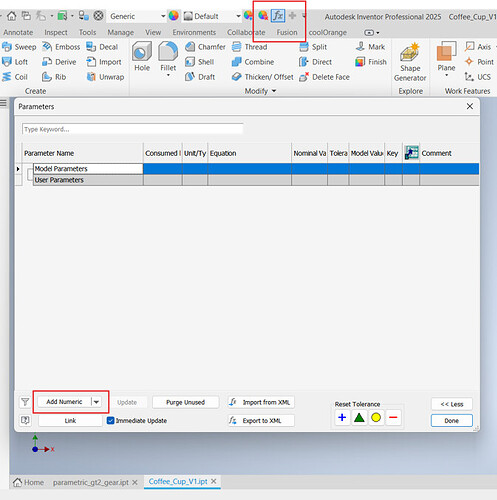497x500 pixels.
Task: Toggle the Immediate Update checkbox
Action: click(111, 421)
